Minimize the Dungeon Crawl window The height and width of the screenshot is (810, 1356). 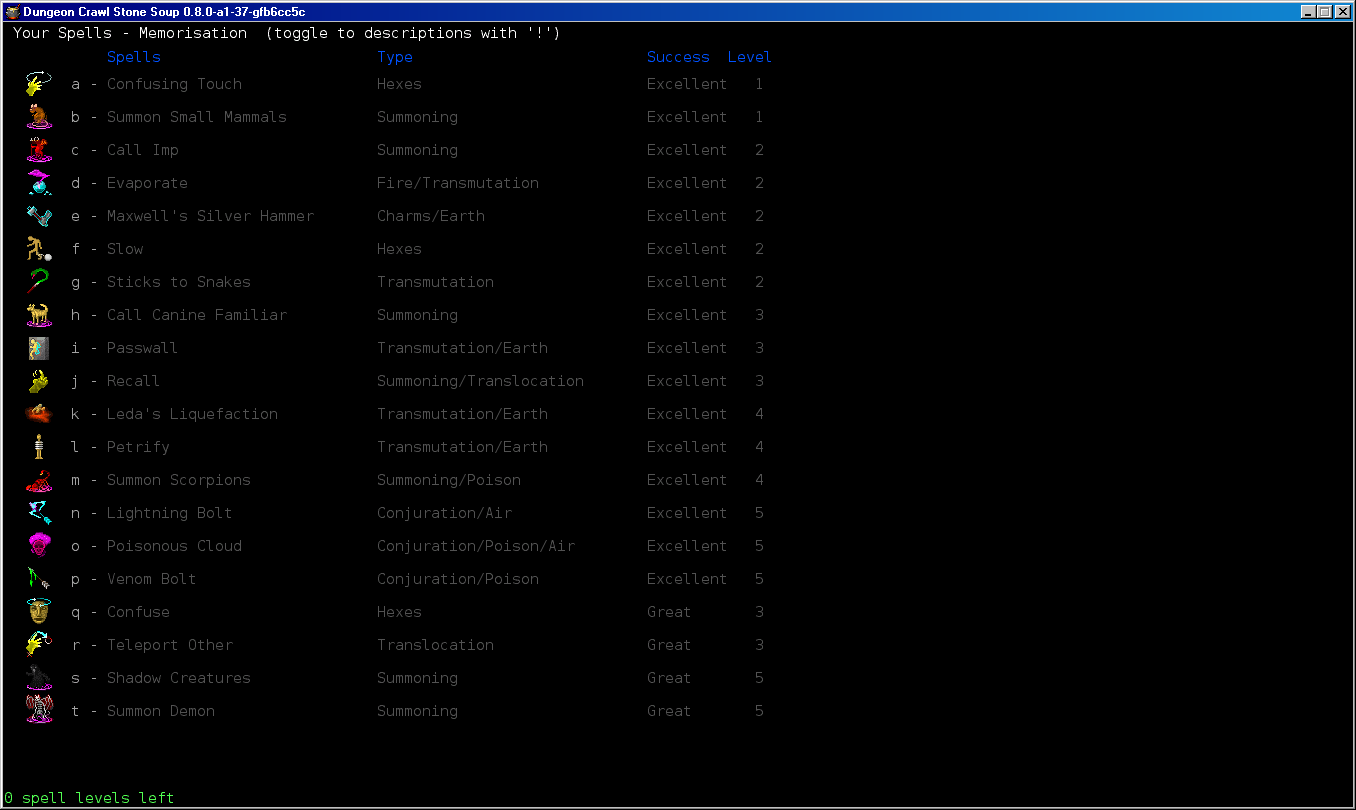coord(1309,12)
